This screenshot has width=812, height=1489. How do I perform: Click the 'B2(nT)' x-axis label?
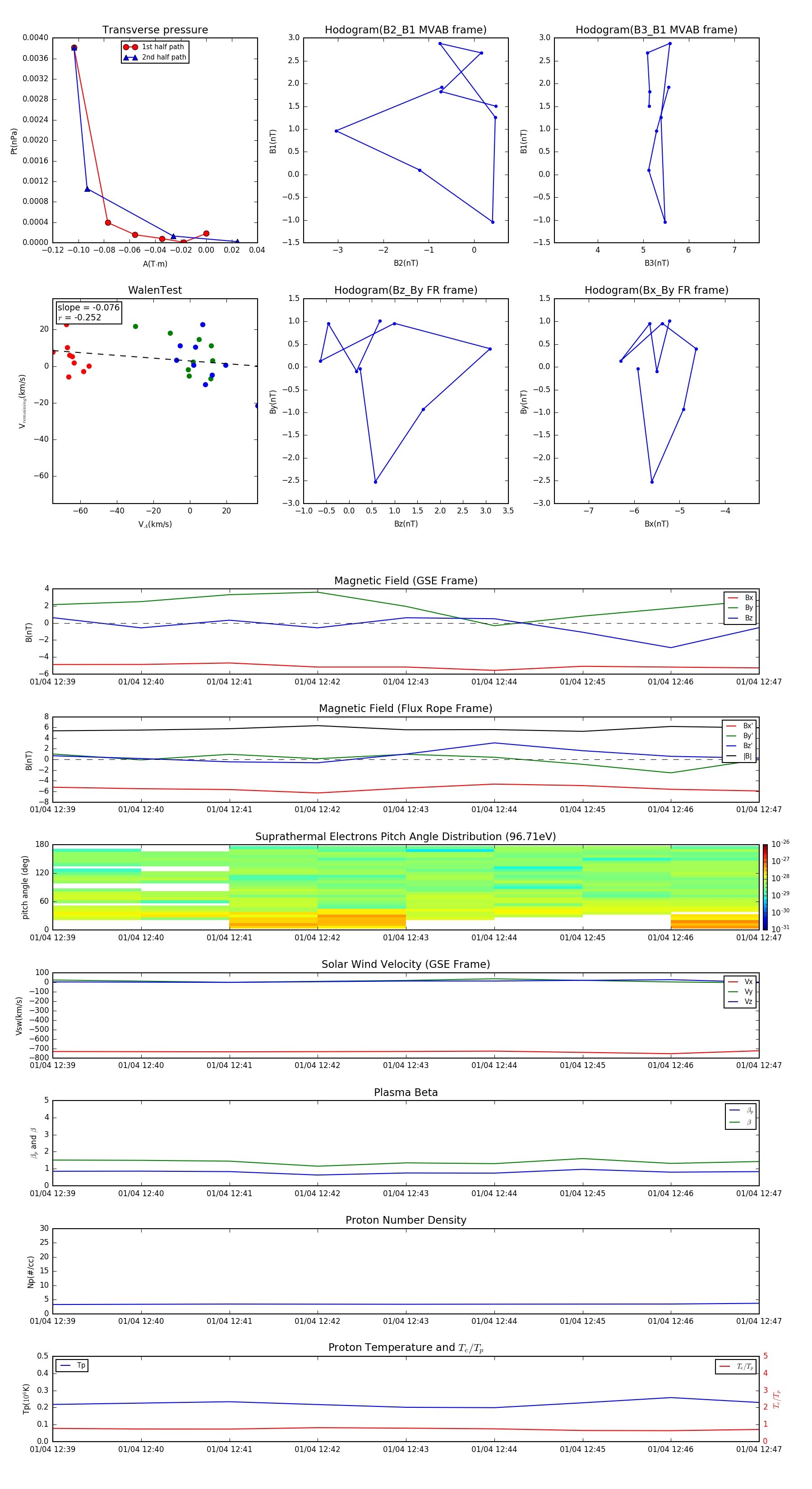click(x=406, y=263)
